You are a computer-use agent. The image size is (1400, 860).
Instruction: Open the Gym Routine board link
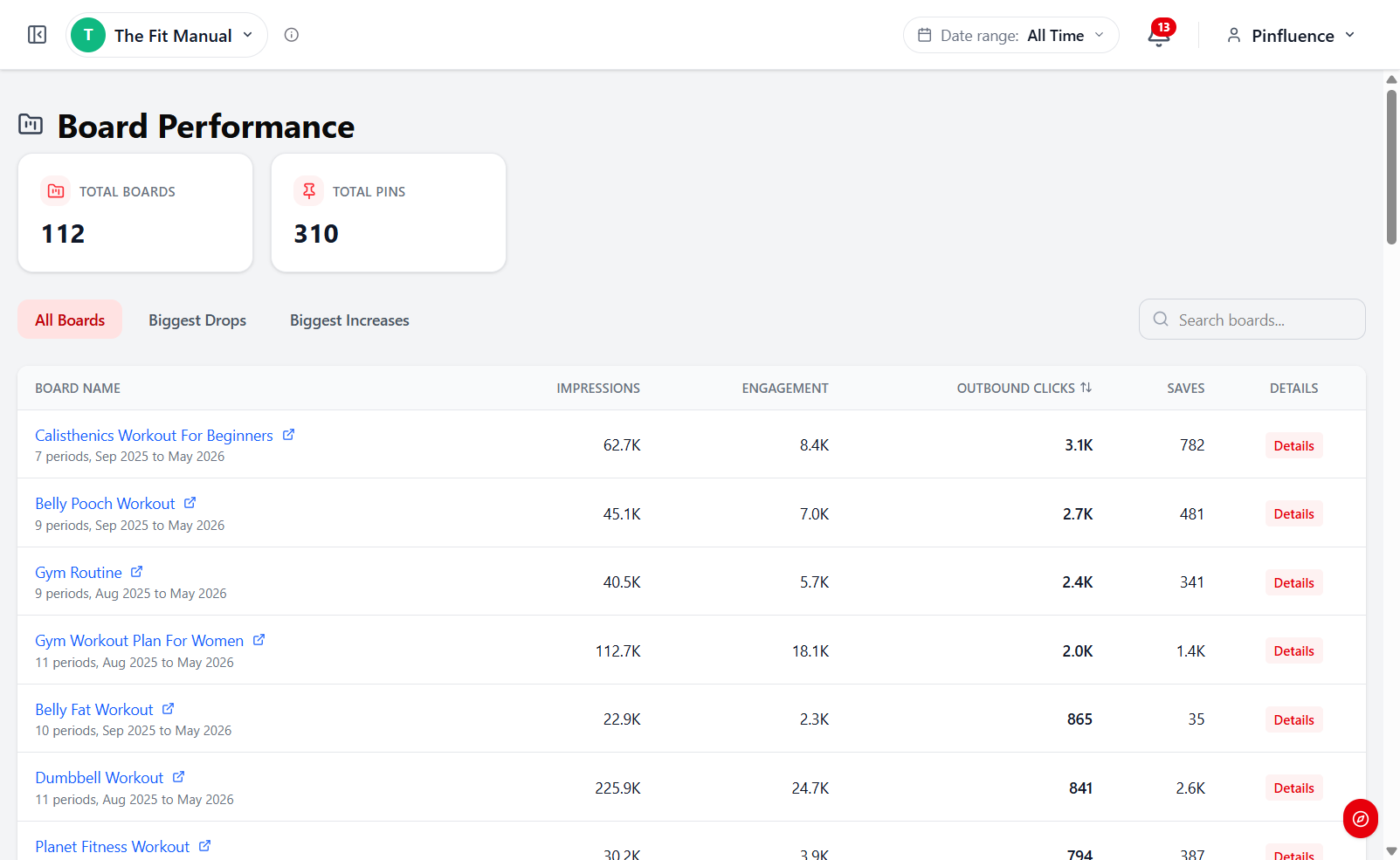click(x=79, y=572)
